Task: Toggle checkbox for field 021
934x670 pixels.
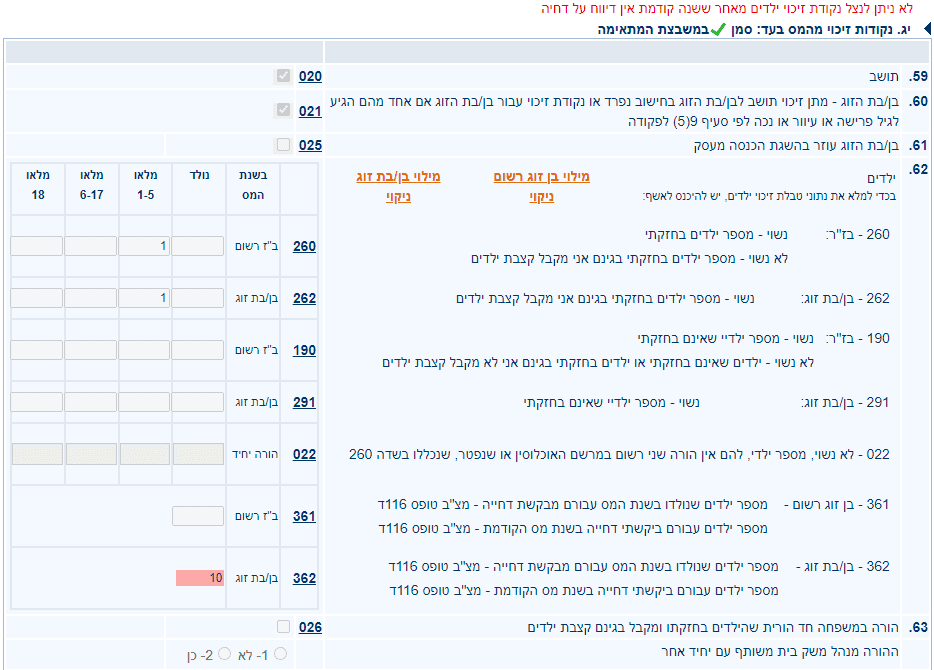Action: (x=284, y=110)
